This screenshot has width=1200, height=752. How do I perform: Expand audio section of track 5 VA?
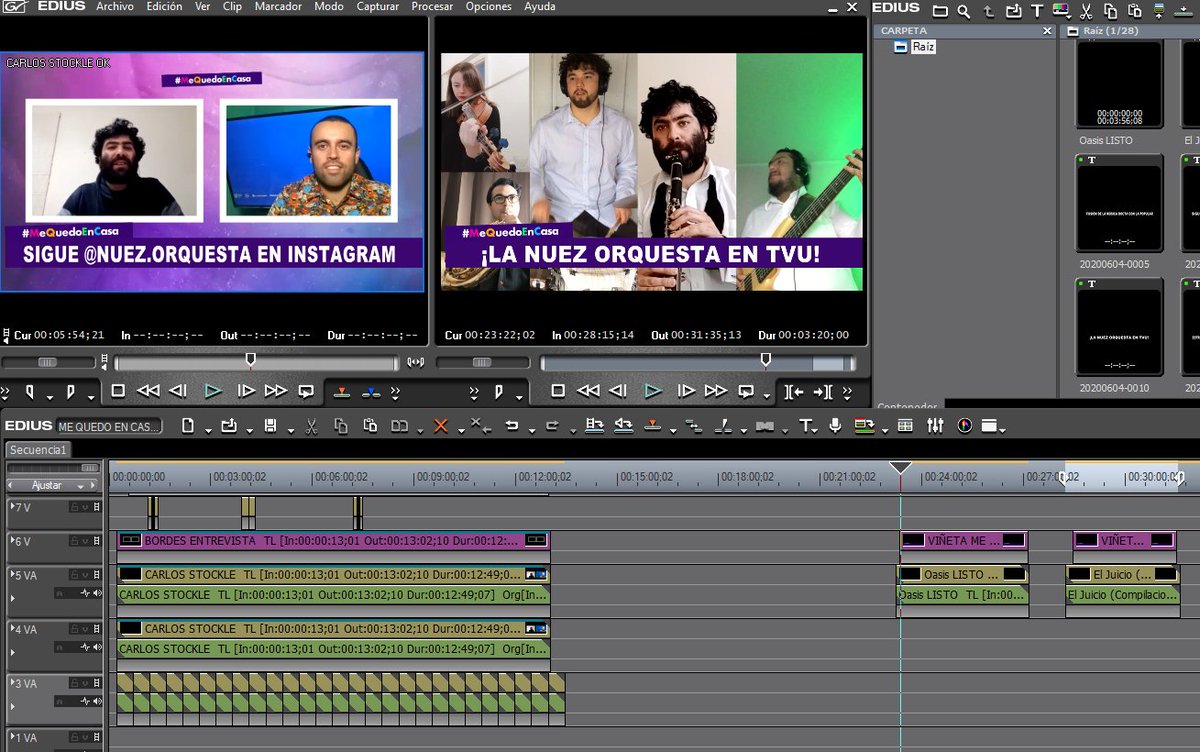pos(12,598)
